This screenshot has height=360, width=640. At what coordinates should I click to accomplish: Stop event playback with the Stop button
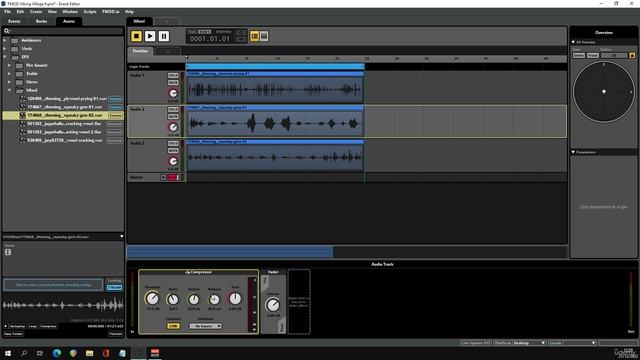[136, 36]
